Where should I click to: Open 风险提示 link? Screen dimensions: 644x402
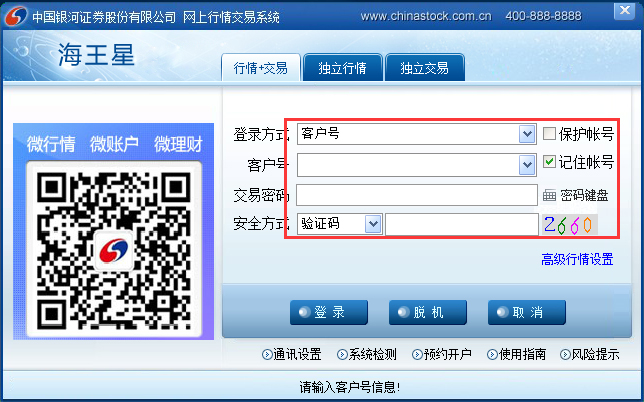point(590,354)
